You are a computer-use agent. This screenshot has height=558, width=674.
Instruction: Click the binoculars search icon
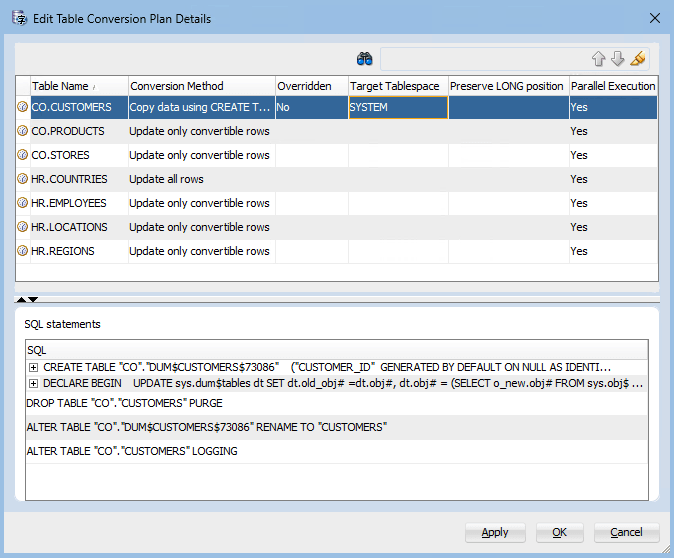tap(365, 58)
